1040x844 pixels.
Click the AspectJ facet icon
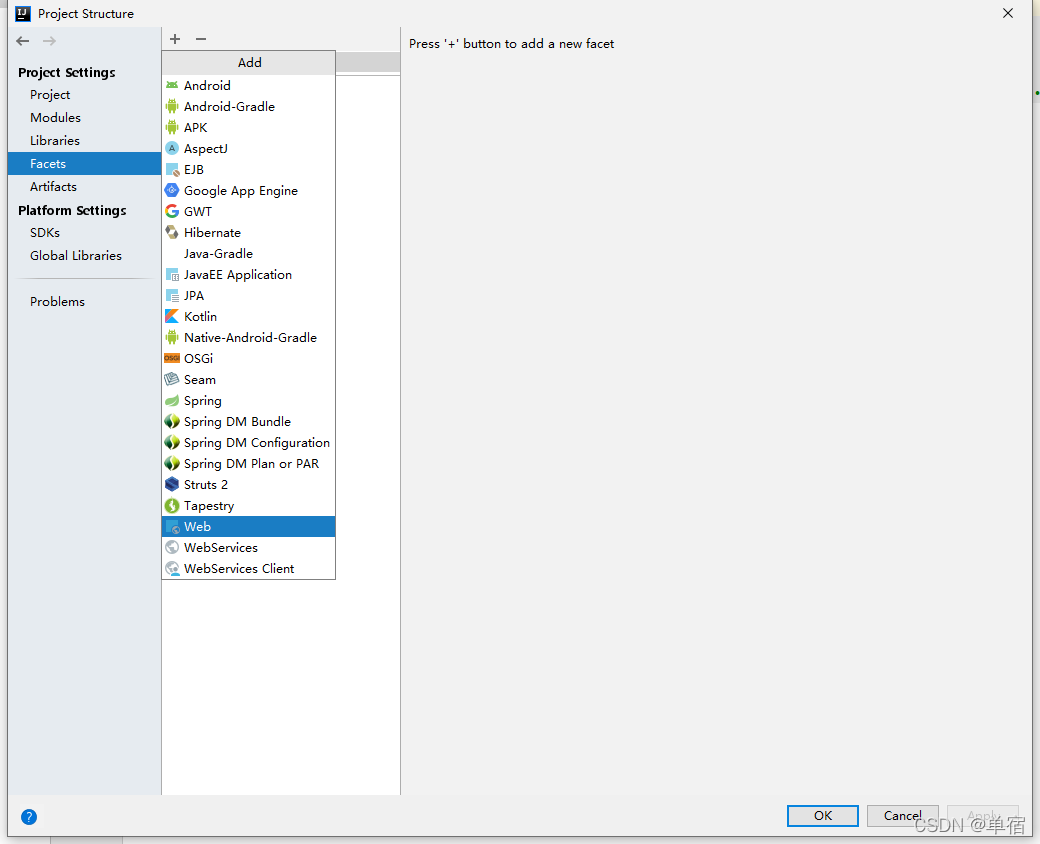(x=172, y=148)
